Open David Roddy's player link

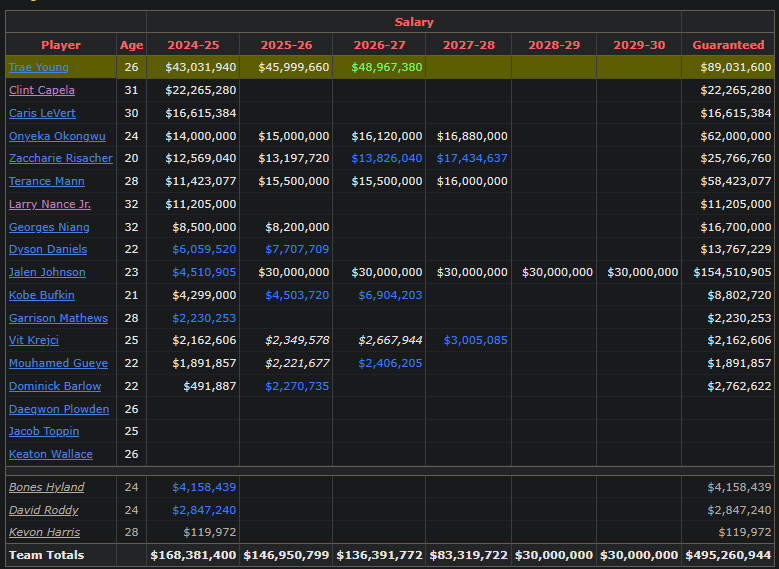tap(44, 510)
